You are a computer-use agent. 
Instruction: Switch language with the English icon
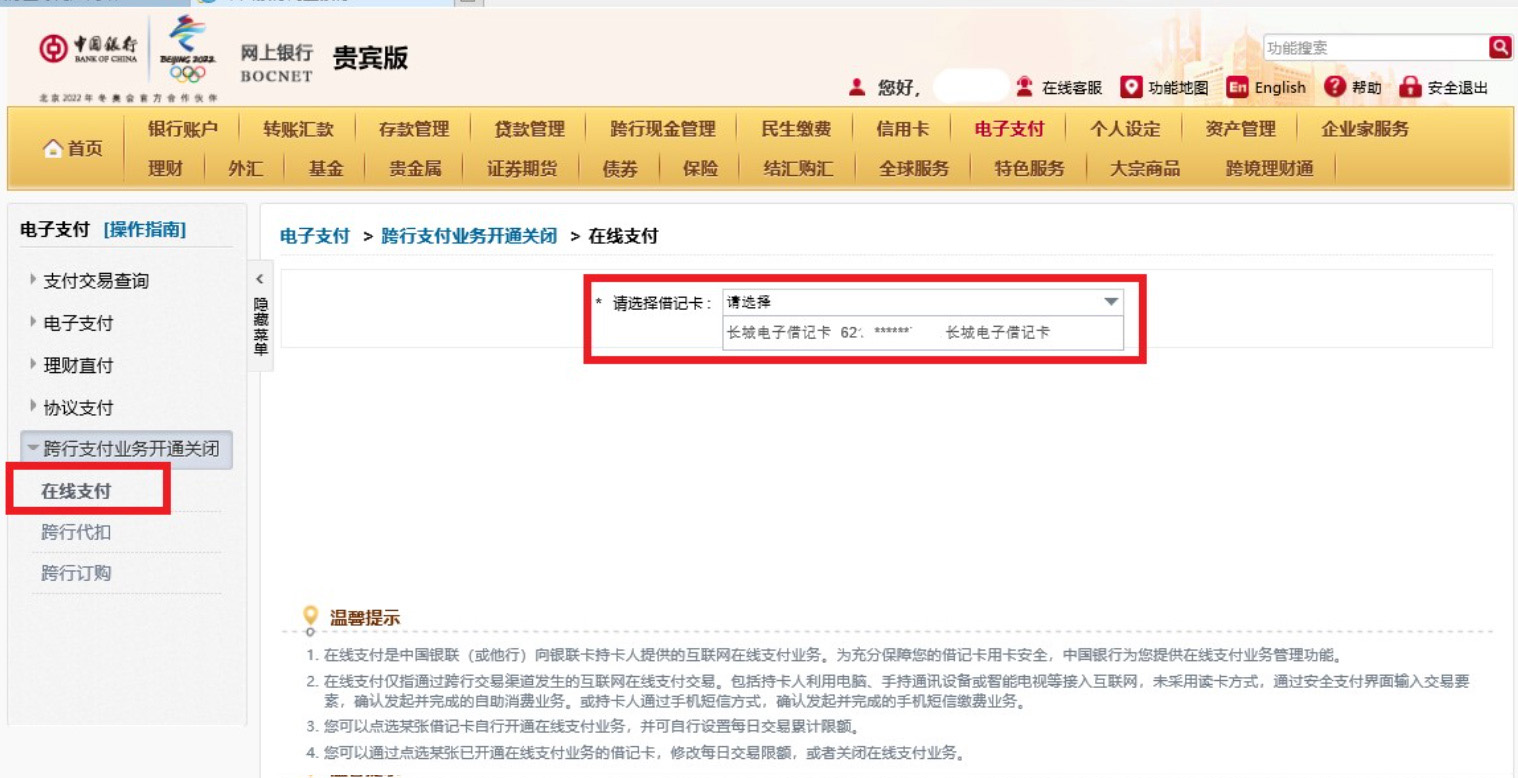1238,87
